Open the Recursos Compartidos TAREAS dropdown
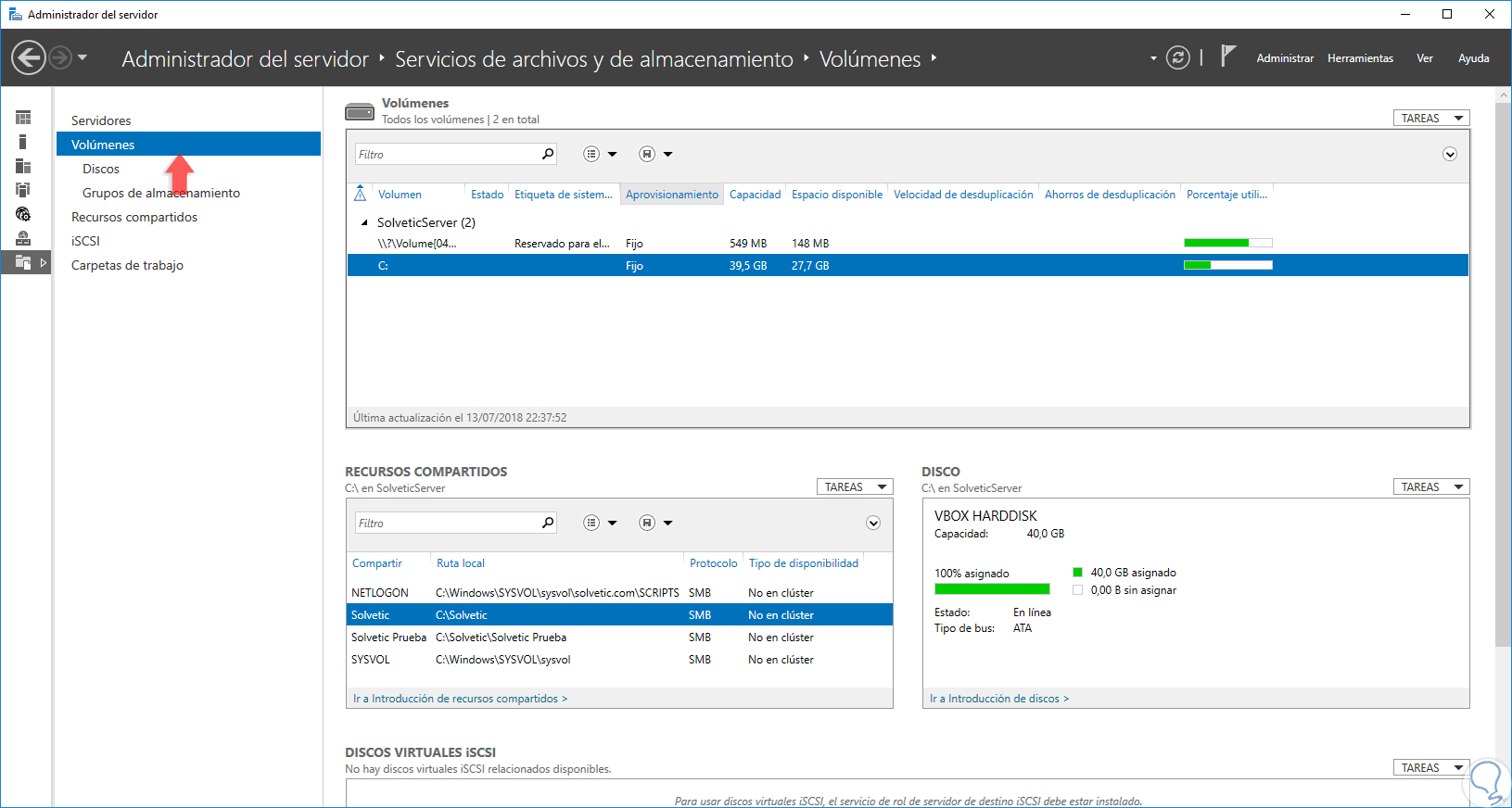 855,487
